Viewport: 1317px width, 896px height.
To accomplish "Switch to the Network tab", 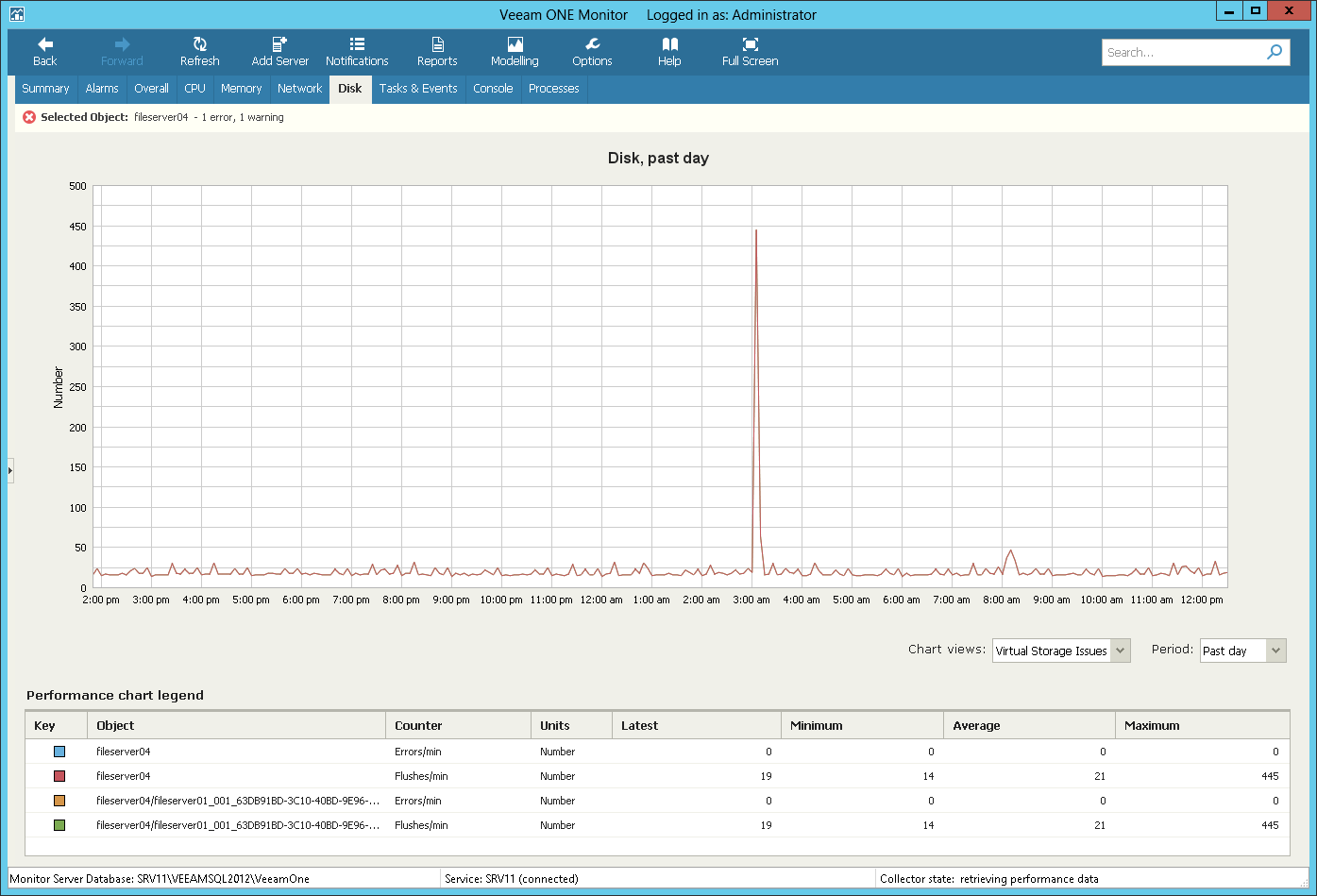I will (x=299, y=89).
